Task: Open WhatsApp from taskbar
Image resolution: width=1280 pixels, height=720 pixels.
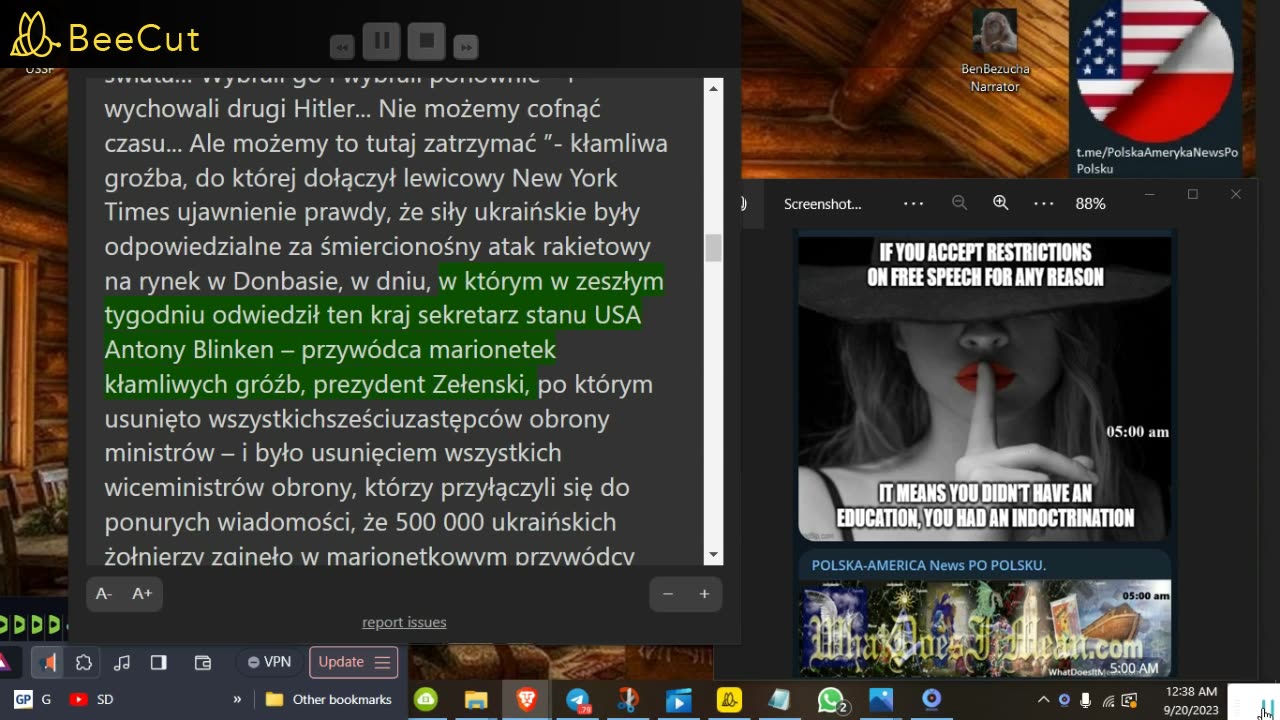Action: click(830, 700)
